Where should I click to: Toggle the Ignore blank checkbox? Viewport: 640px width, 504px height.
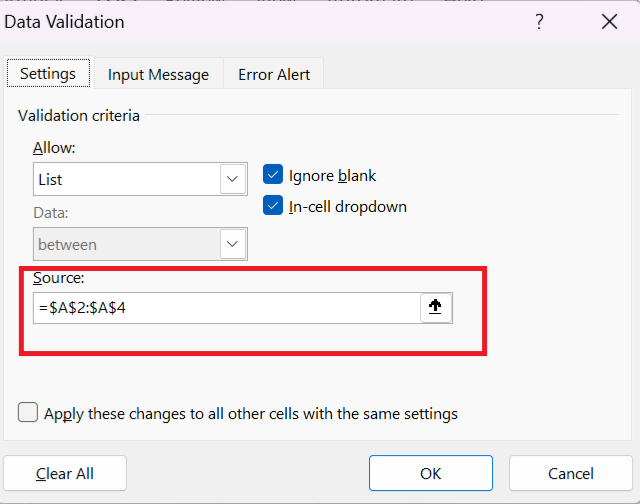[273, 175]
